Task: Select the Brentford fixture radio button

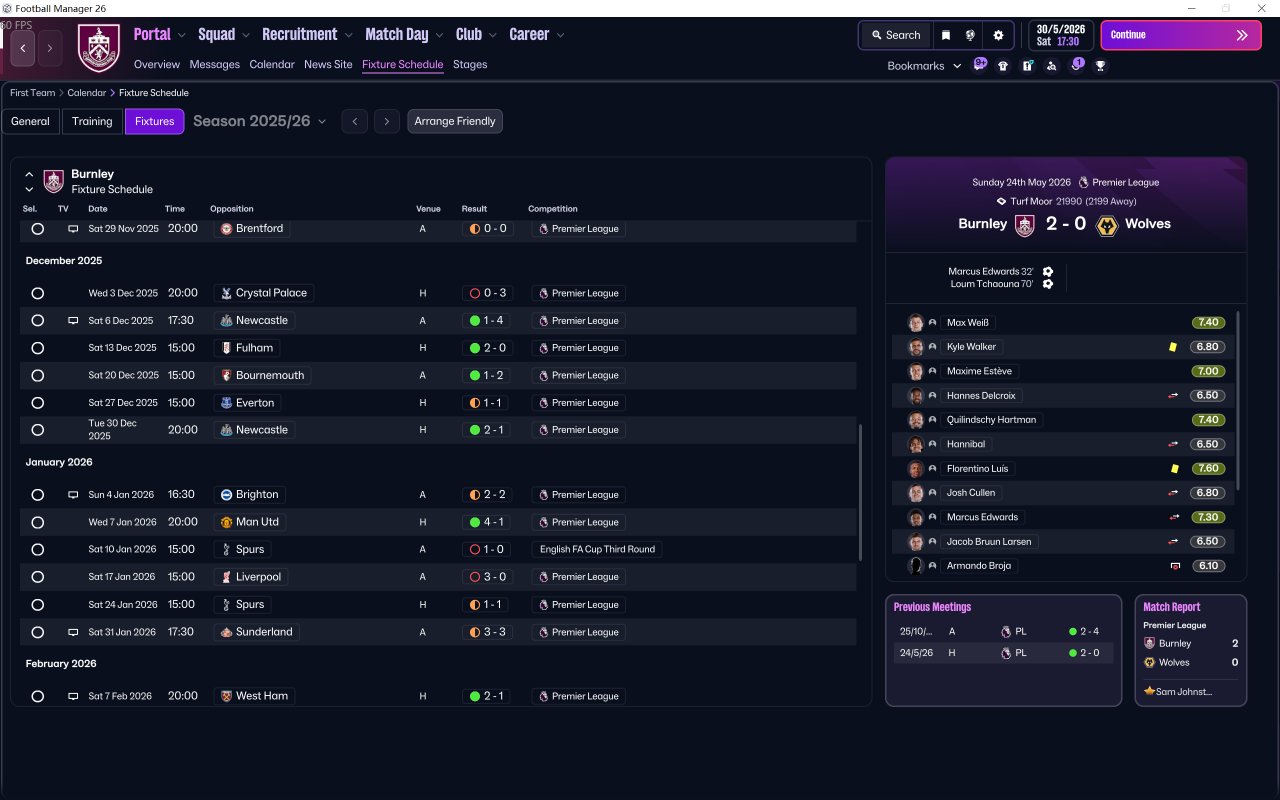Action: point(37,229)
